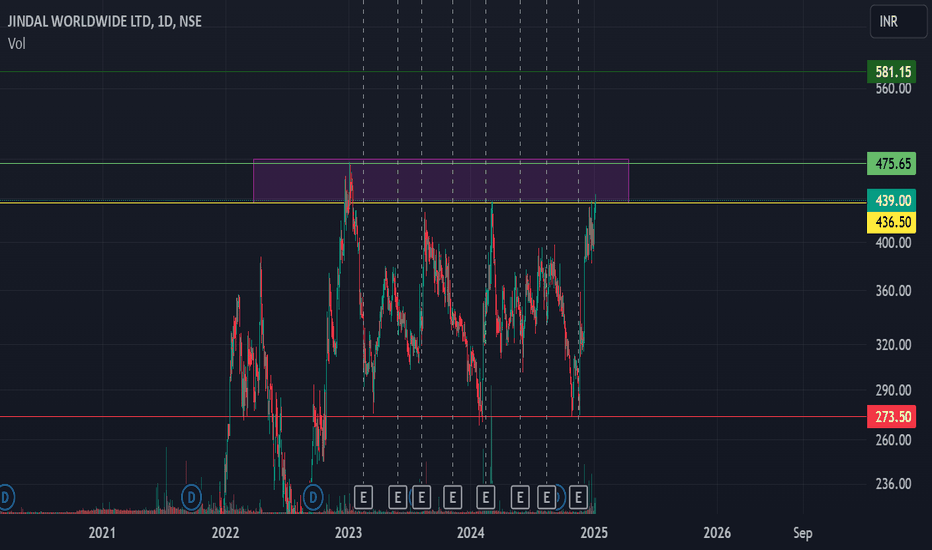Click the 560.00 price axis value
932x550 pixels.
(893, 89)
